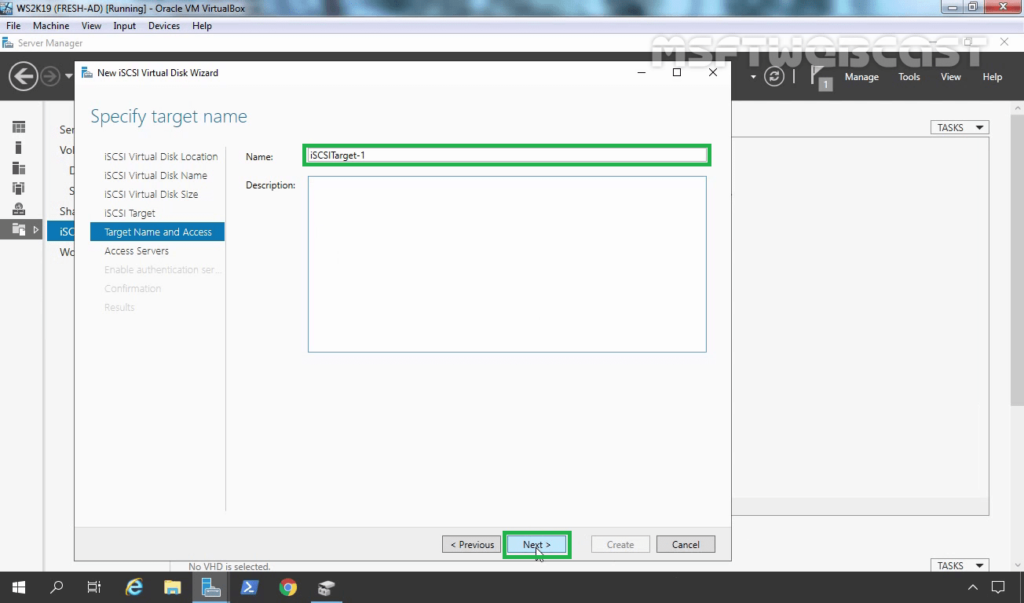Open the Local Server sidebar icon
This screenshot has height=603, width=1024.
point(19,148)
